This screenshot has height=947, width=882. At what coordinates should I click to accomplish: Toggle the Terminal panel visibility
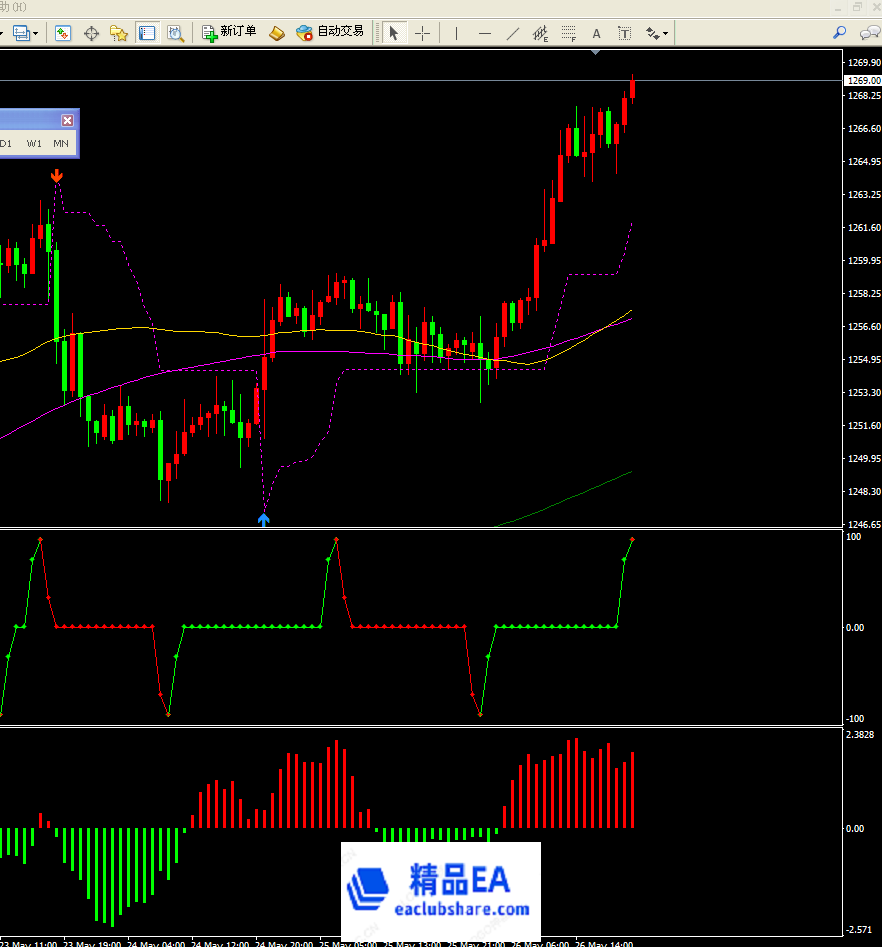[x=147, y=33]
